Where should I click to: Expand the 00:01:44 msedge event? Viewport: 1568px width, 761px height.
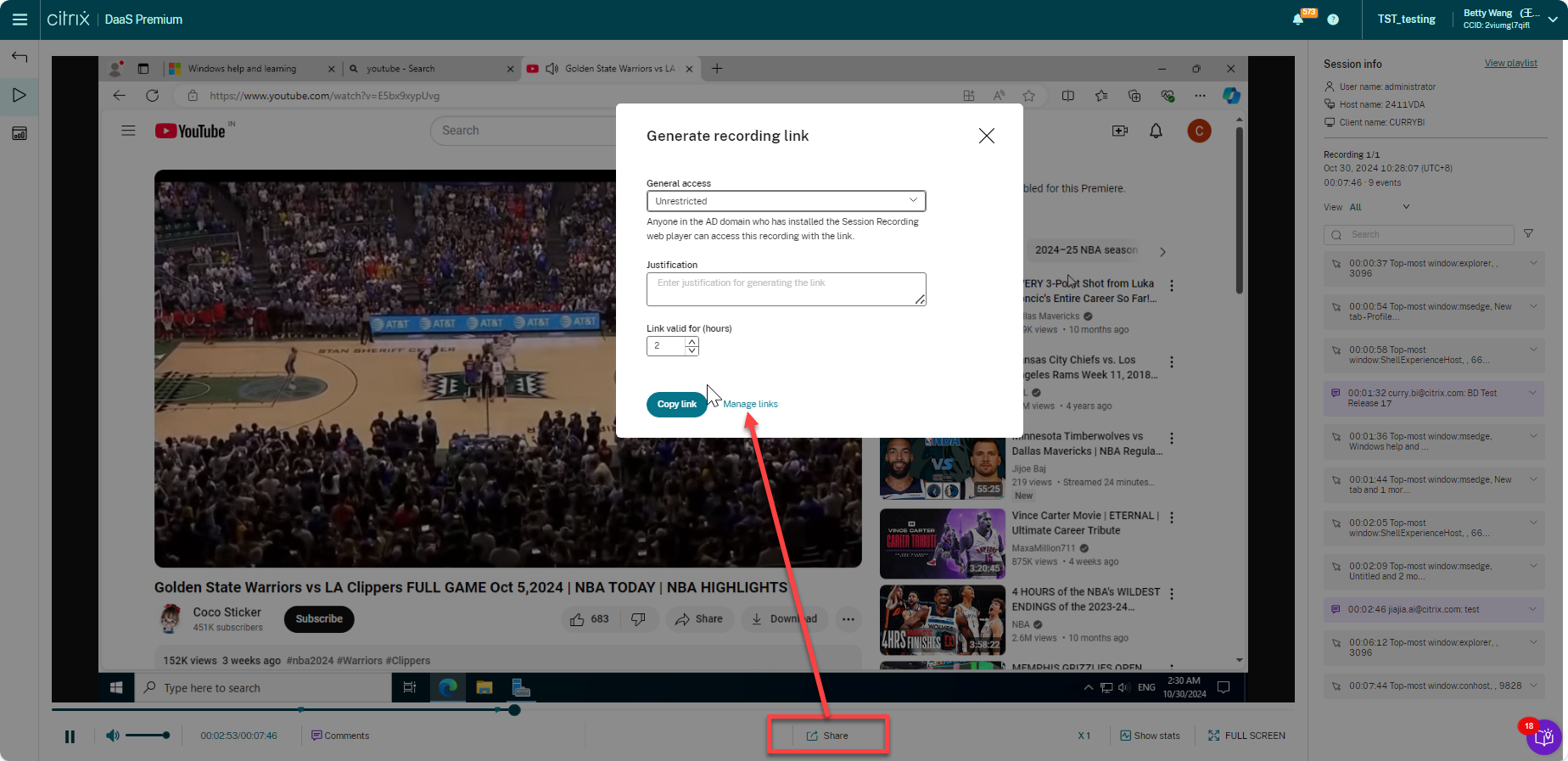[x=1533, y=479]
